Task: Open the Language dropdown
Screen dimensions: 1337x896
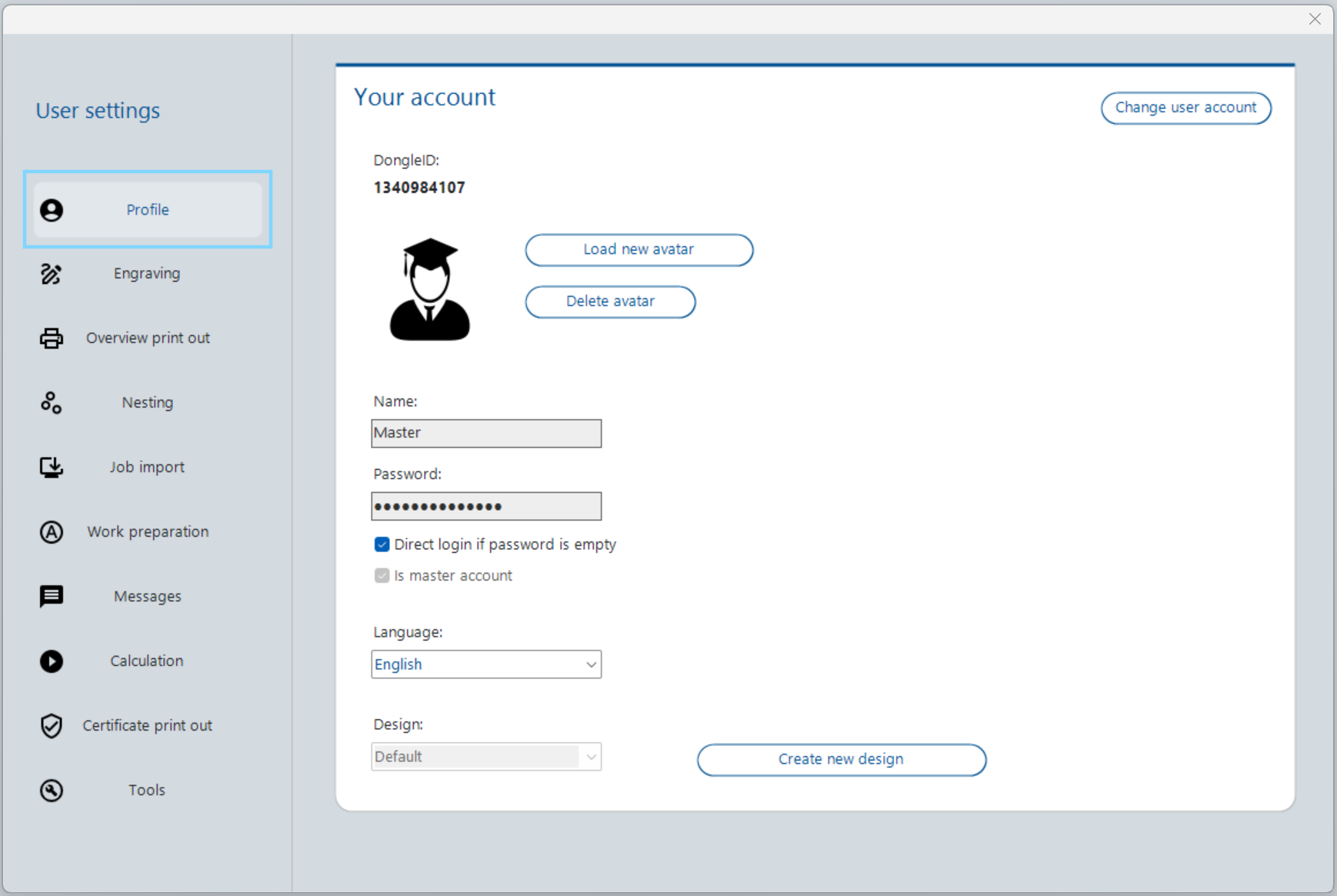Action: pyautogui.click(x=590, y=665)
